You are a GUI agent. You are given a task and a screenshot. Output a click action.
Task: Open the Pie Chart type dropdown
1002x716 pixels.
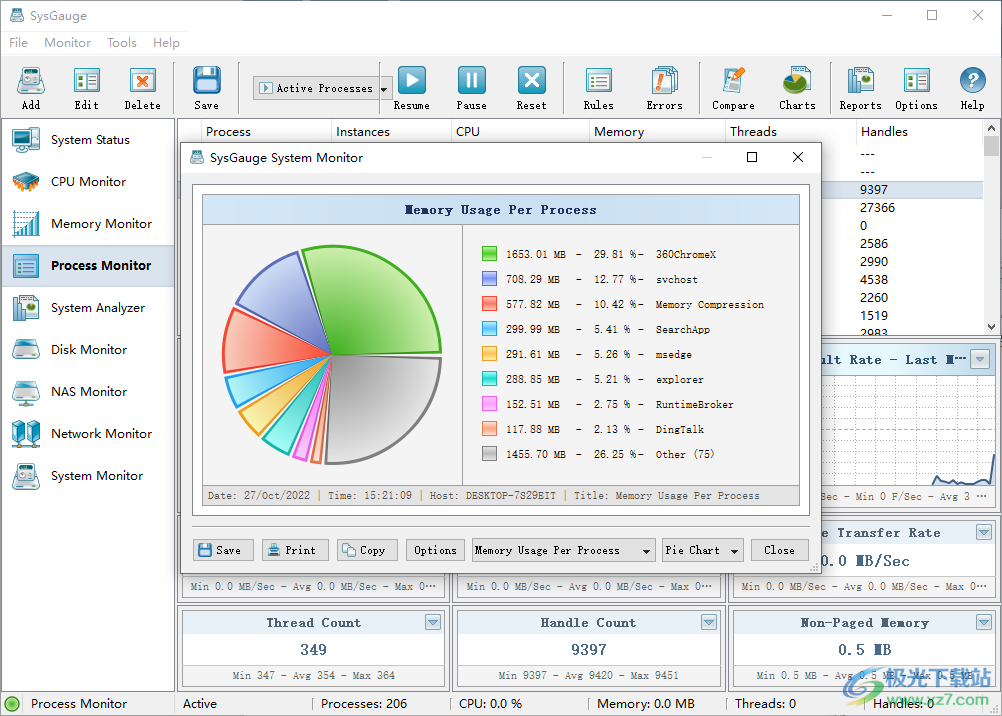point(702,550)
